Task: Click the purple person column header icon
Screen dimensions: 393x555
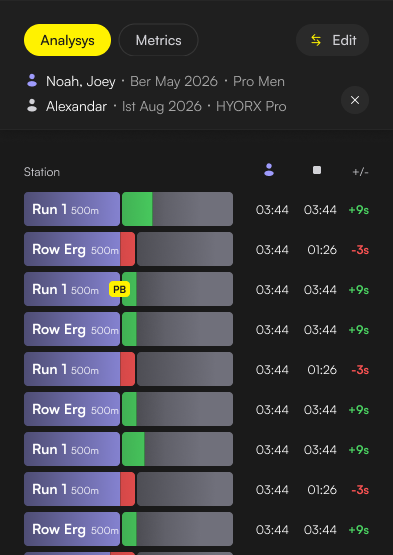Action: coord(269,170)
